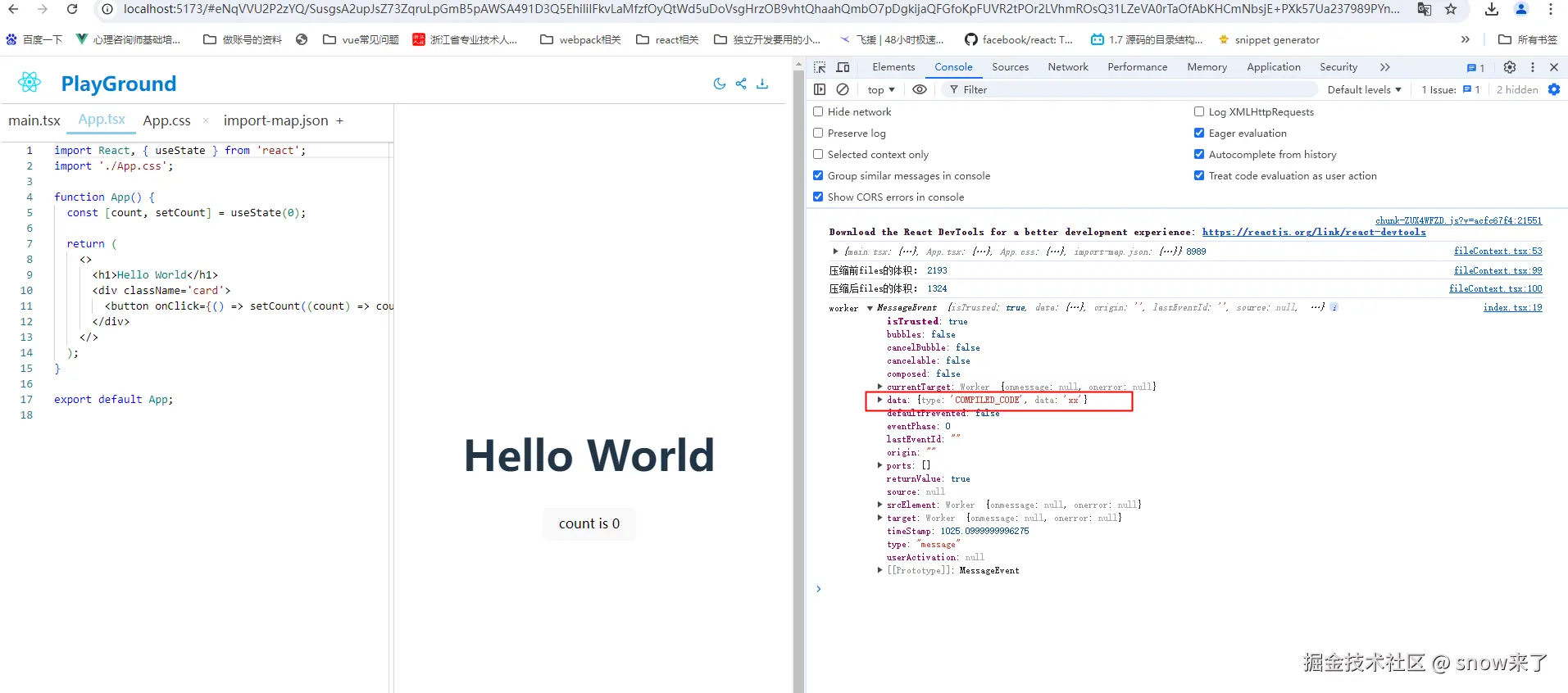Uncheck Autocomplete from history
Viewport: 1568px width, 693px height.
pos(1199,154)
